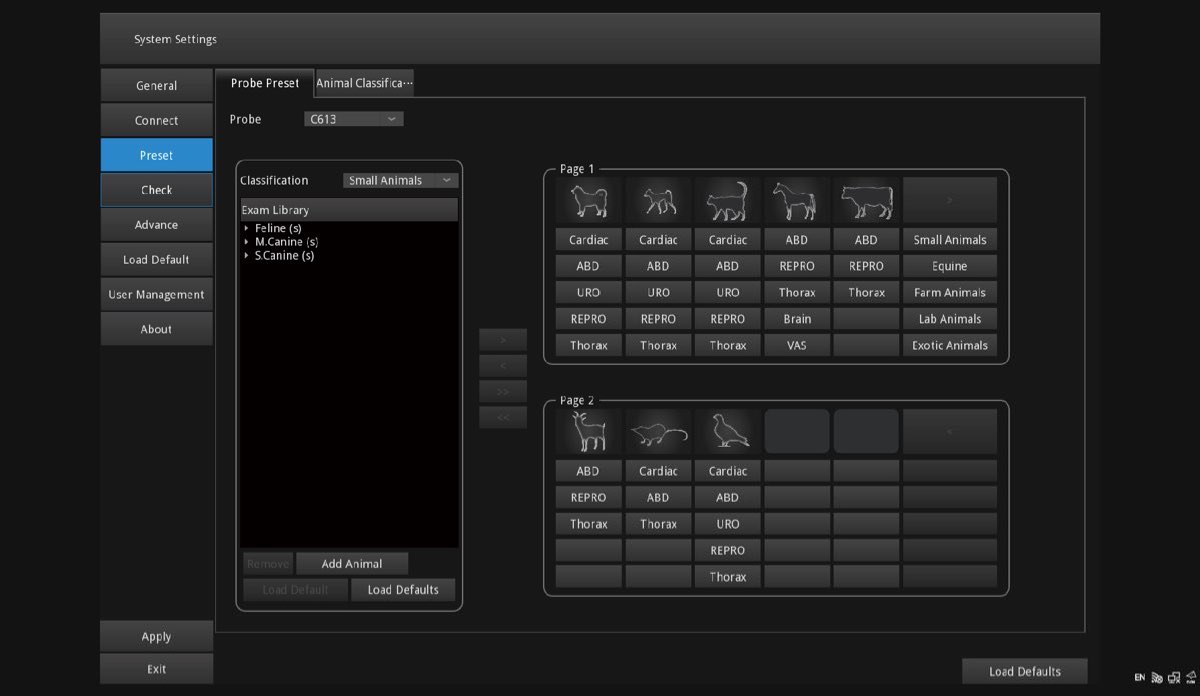This screenshot has height=696, width=1200.
Task: Select the cat icon on Page 1
Action: [x=727, y=201]
